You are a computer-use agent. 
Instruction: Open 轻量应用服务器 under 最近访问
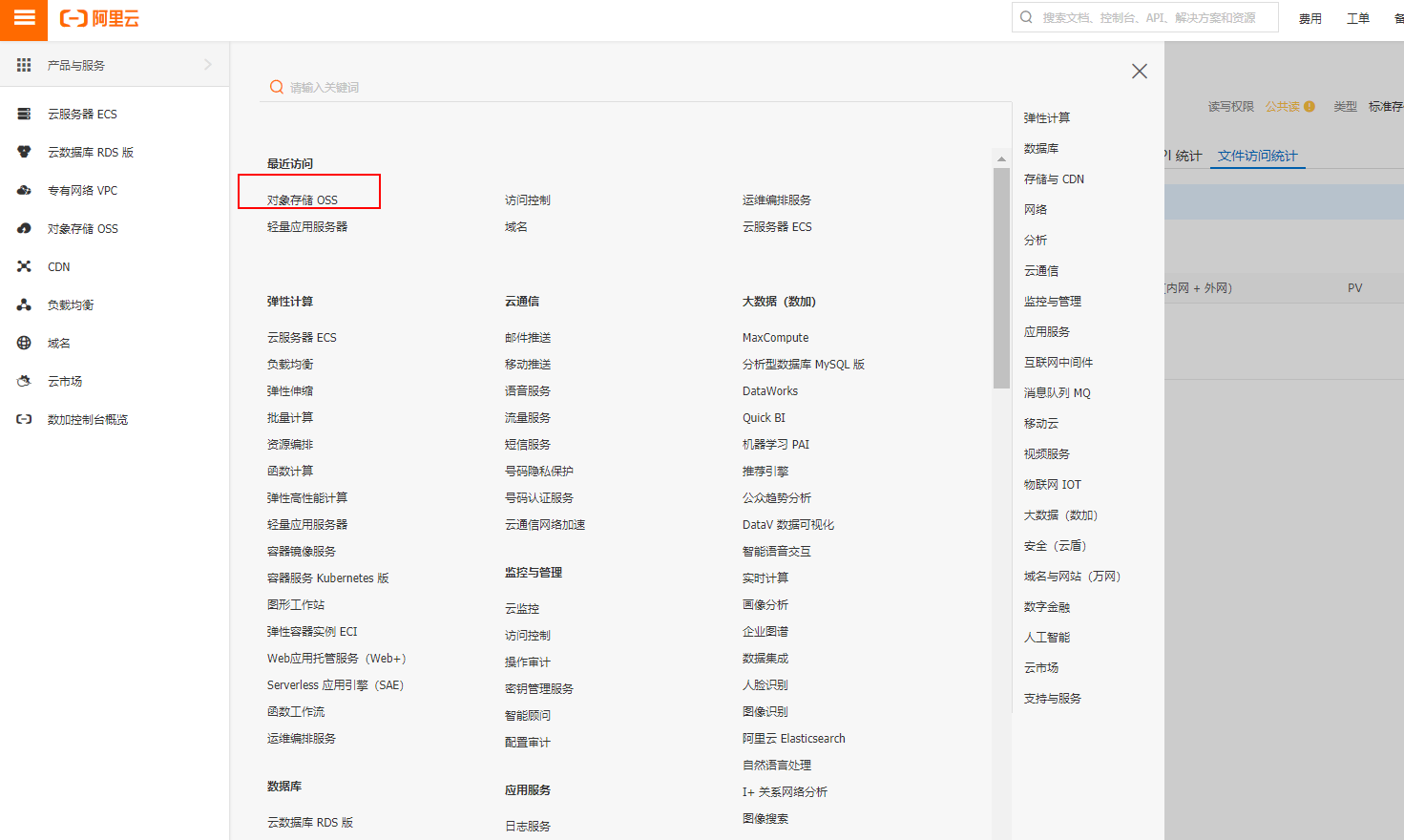[x=307, y=226]
